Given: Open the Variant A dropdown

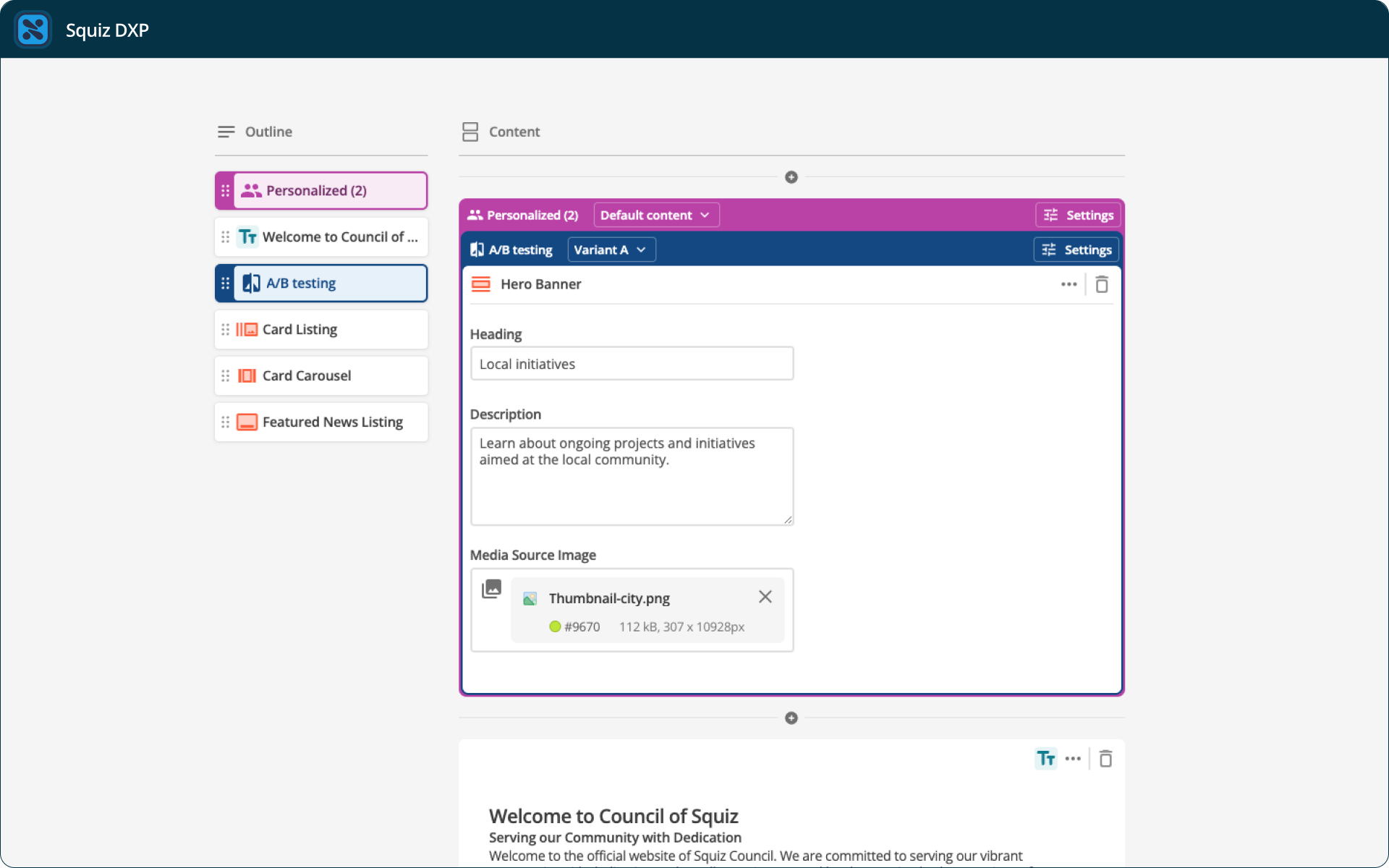Looking at the screenshot, I should (611, 250).
